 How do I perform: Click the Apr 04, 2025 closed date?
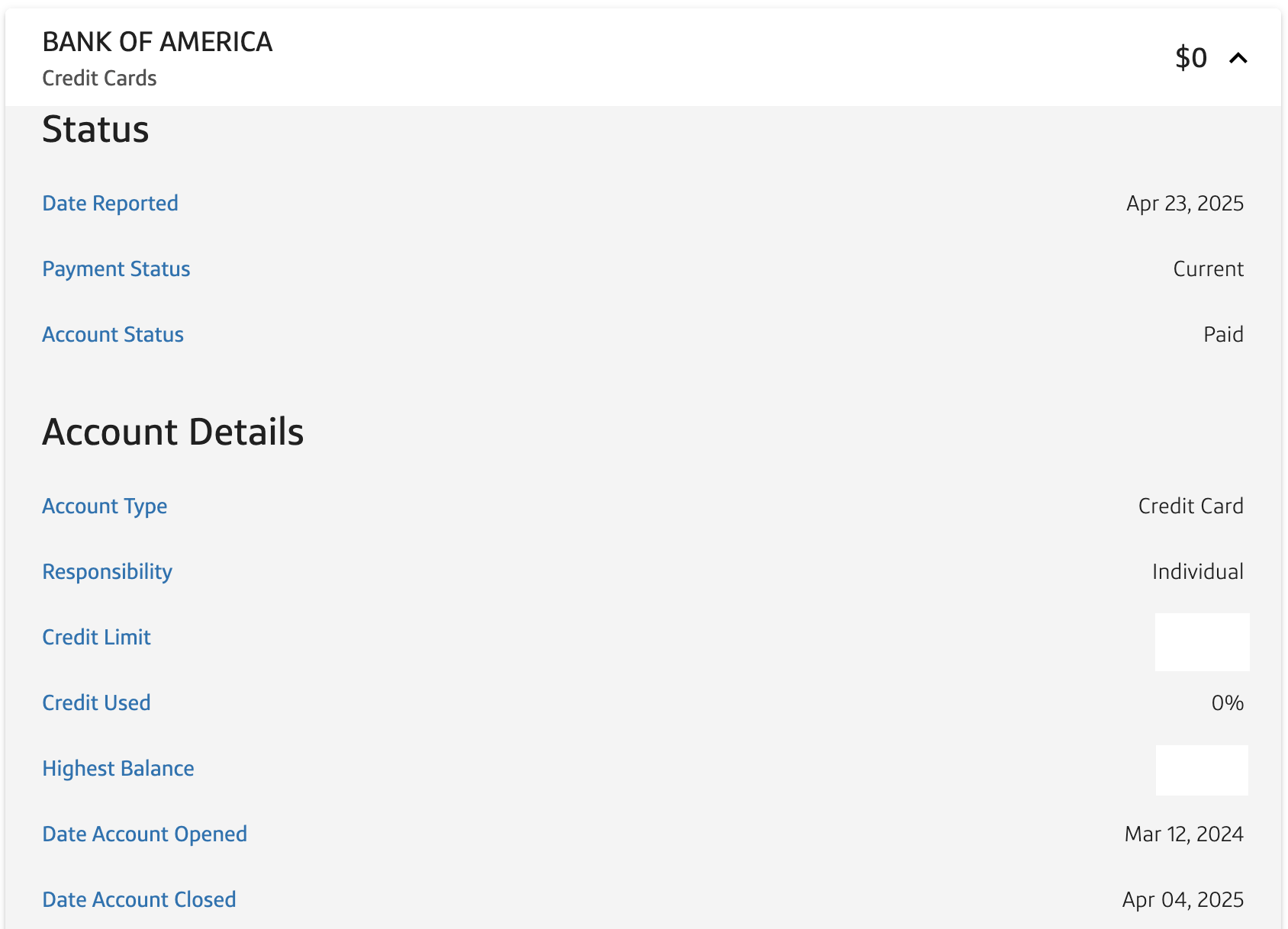click(x=1183, y=900)
